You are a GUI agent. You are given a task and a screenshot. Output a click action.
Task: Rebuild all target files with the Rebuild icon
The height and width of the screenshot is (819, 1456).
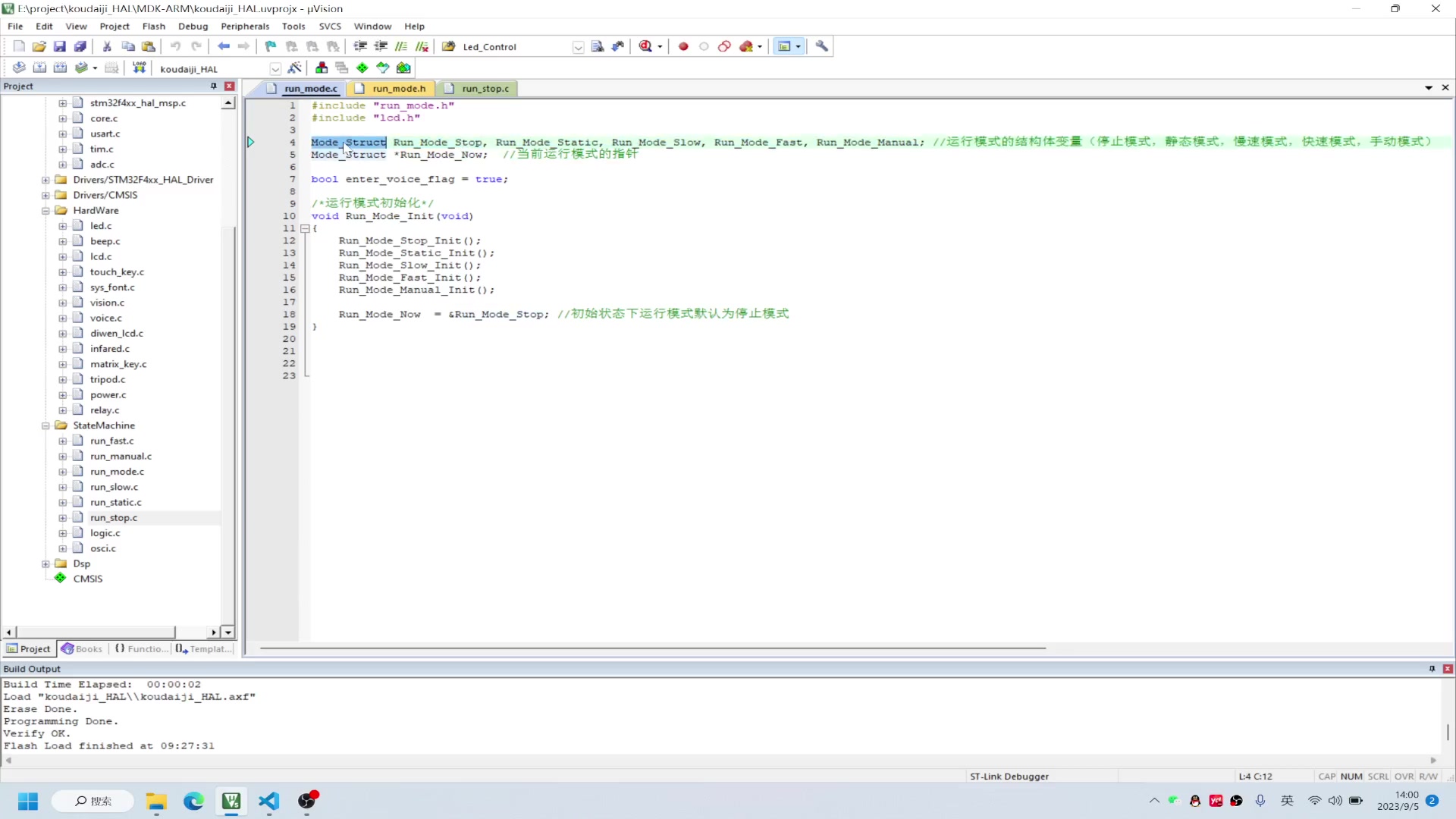pos(60,68)
